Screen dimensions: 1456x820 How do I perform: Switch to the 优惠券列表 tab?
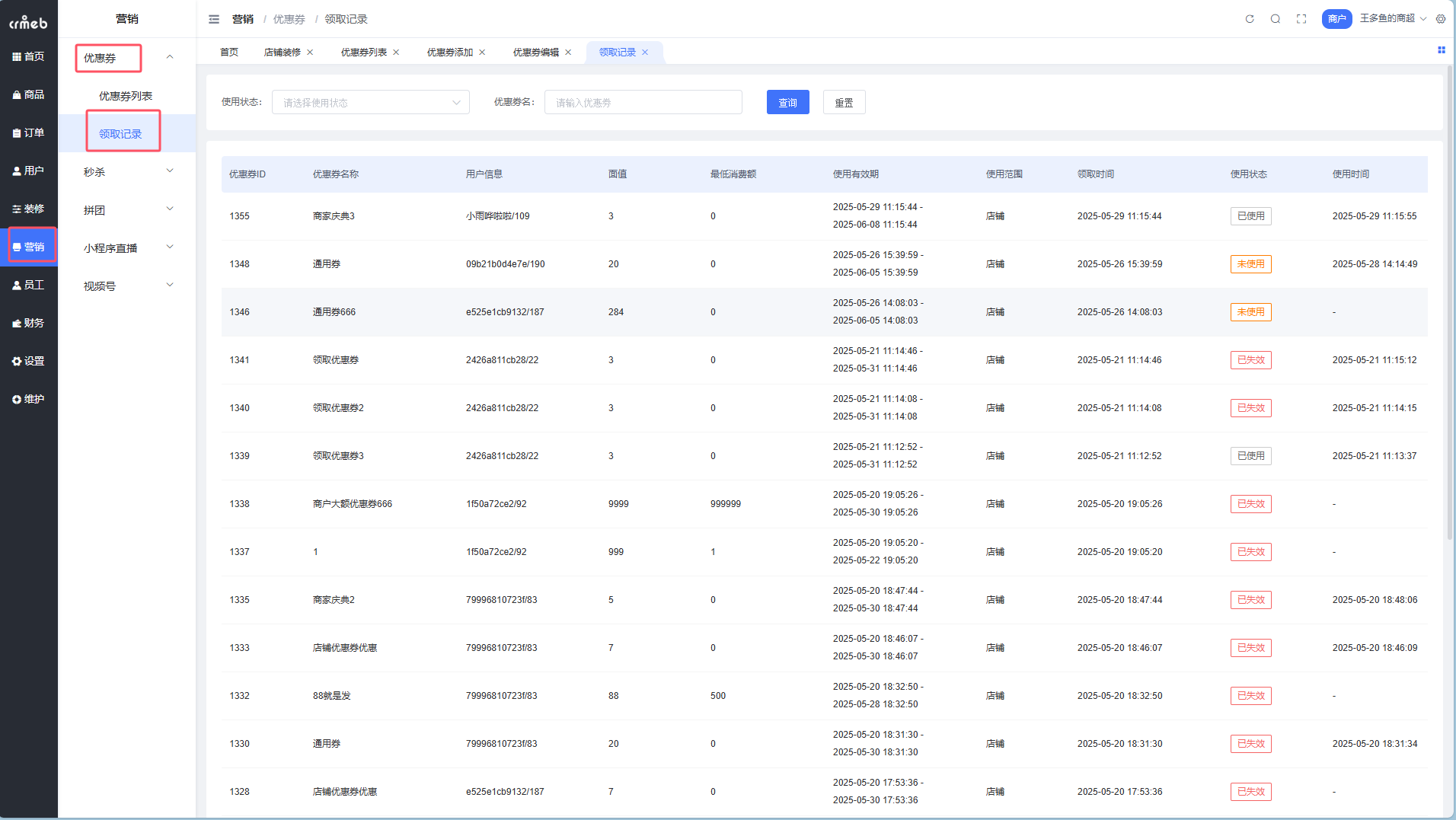[x=363, y=53]
